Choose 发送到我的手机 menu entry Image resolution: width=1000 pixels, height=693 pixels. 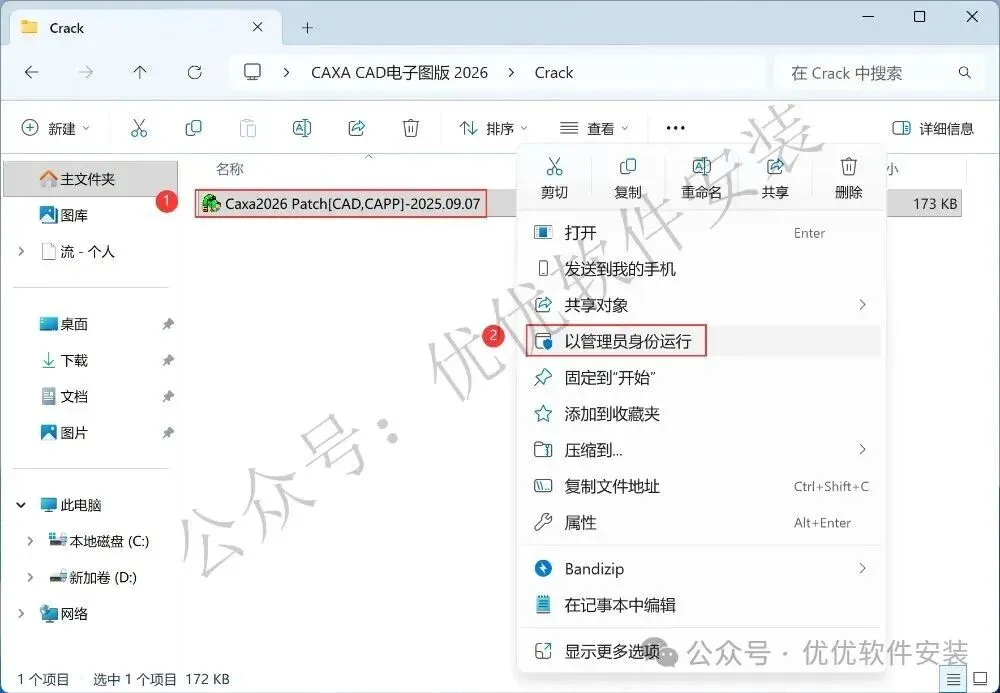[x=702, y=268]
